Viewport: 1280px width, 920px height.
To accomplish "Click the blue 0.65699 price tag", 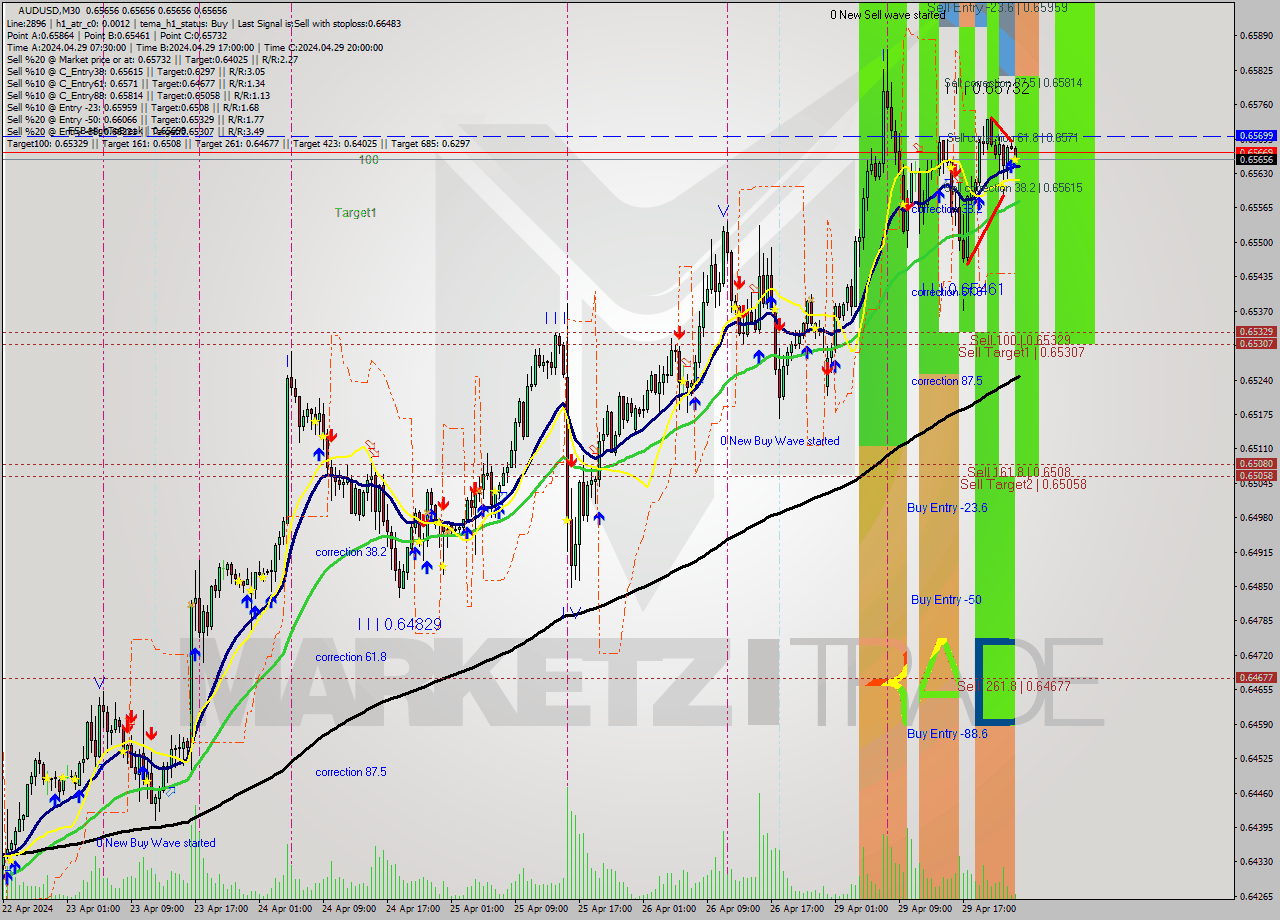I will 1256,135.
